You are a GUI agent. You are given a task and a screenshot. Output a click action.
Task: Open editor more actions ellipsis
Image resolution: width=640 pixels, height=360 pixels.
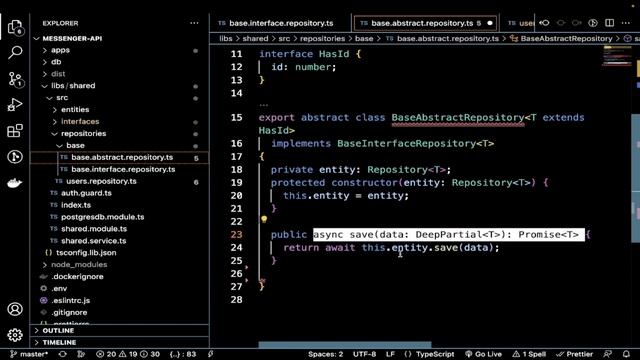pos(626,23)
